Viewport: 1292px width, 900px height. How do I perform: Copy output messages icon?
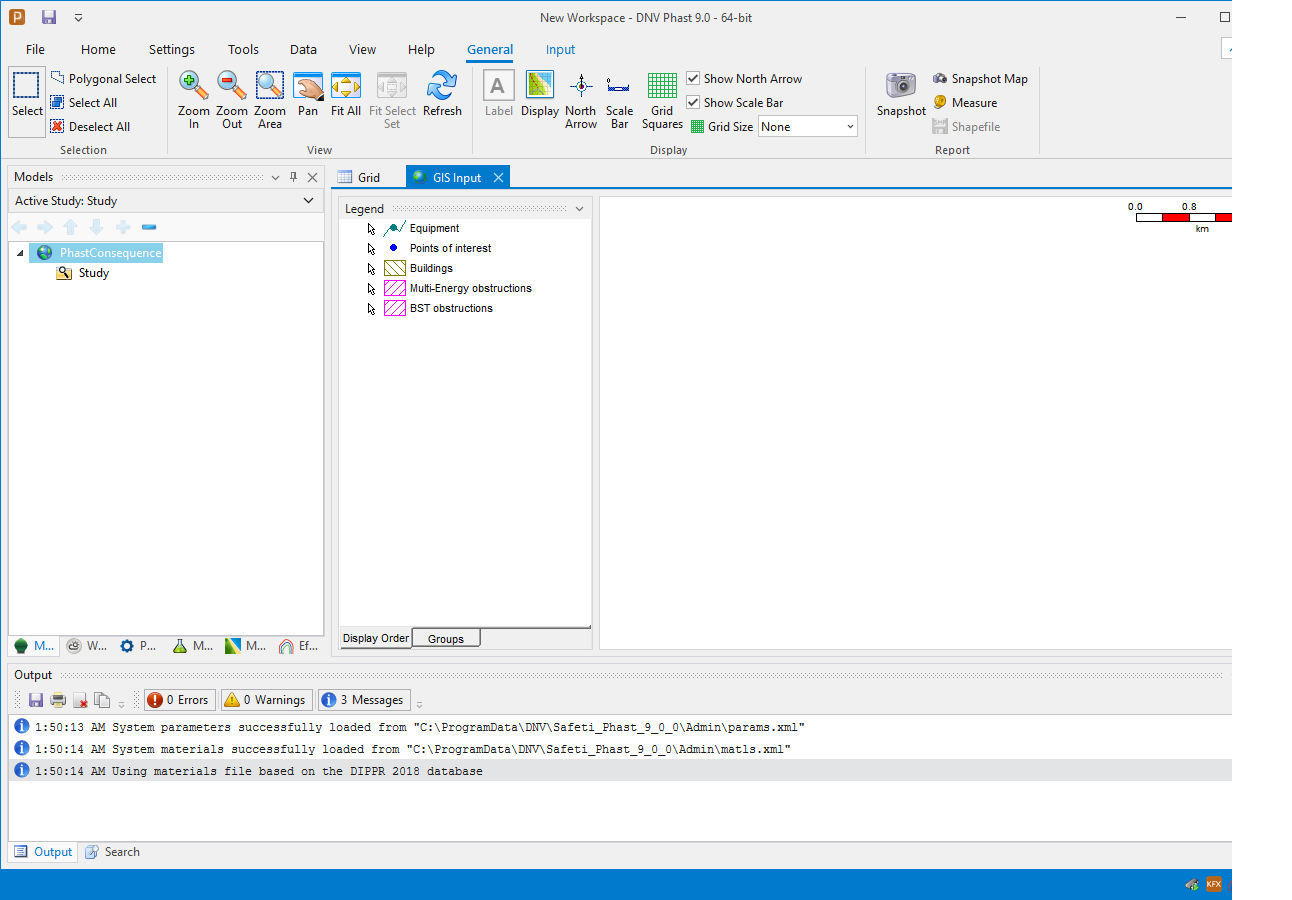click(102, 700)
